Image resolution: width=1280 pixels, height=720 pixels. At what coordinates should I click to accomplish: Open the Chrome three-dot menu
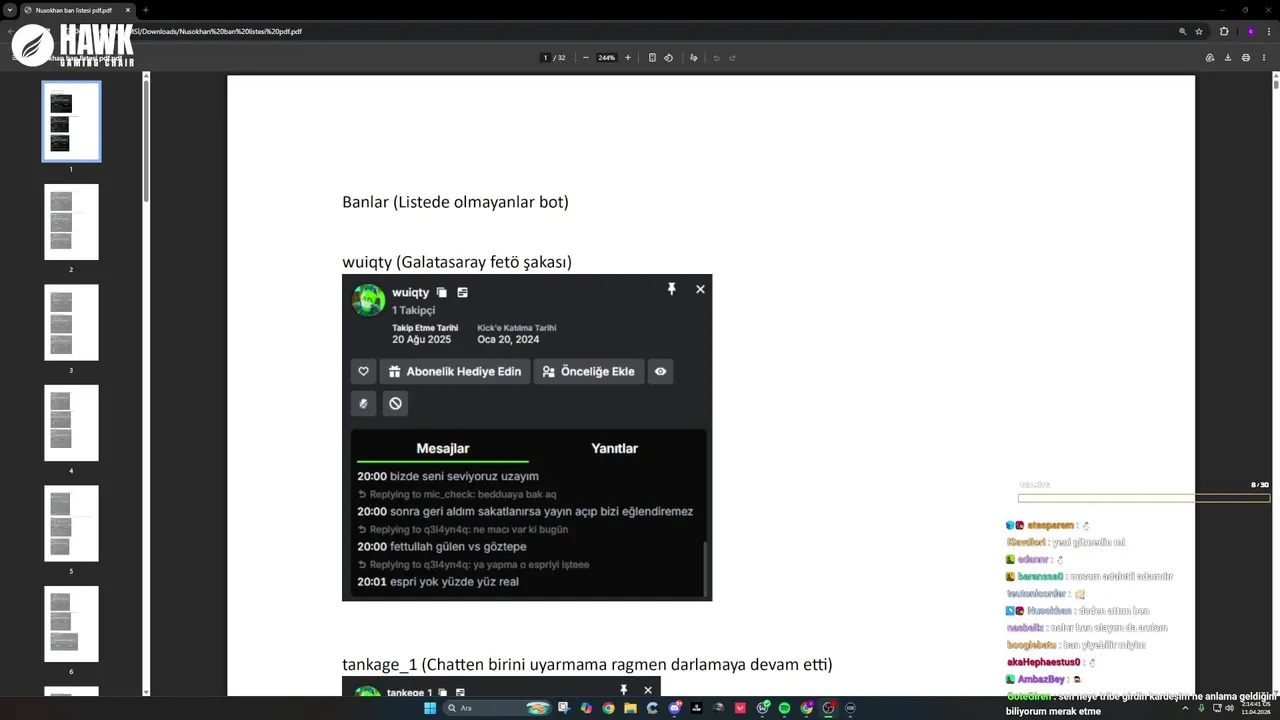click(1268, 31)
